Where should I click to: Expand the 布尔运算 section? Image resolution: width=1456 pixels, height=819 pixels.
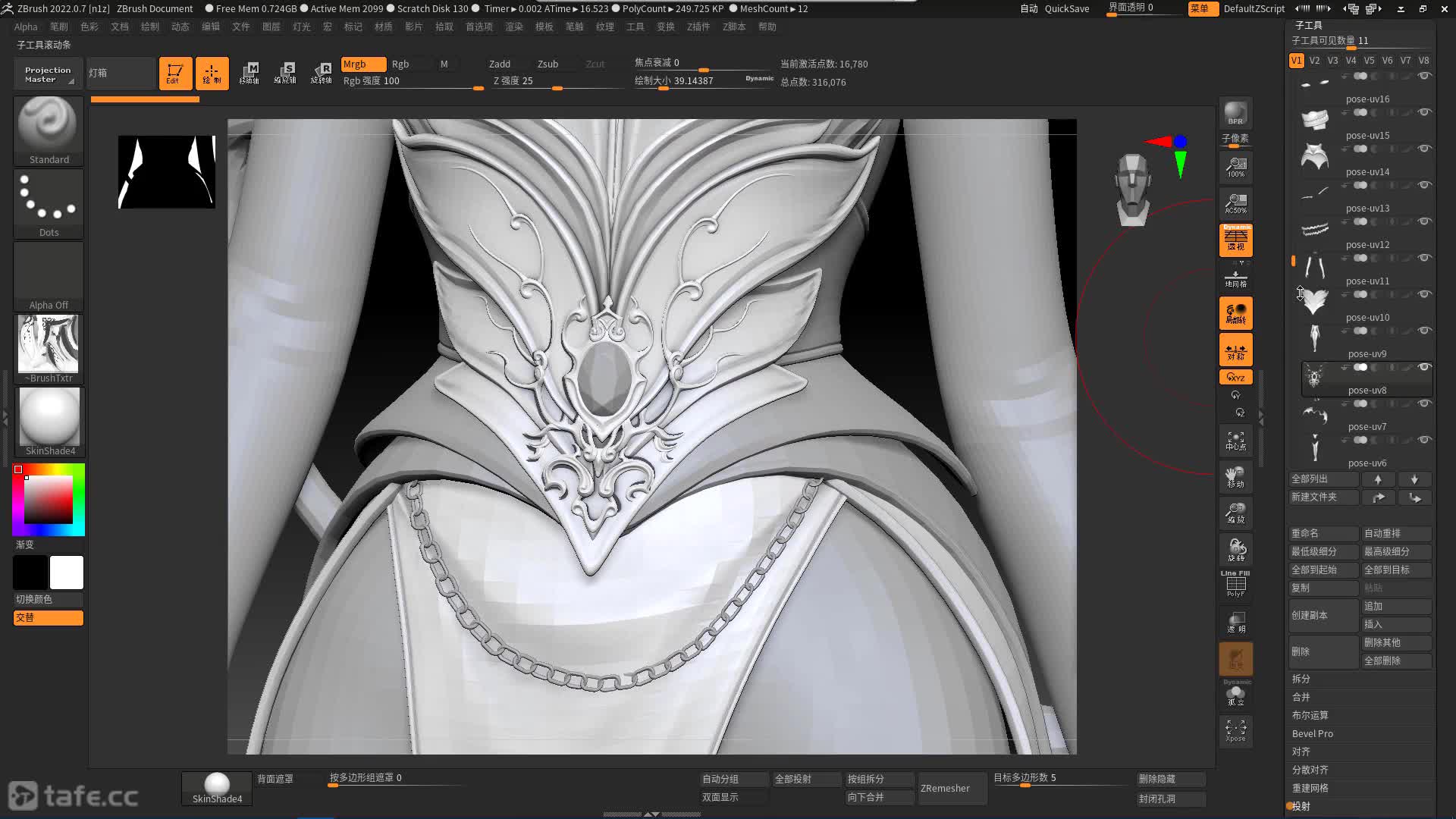coord(1310,715)
